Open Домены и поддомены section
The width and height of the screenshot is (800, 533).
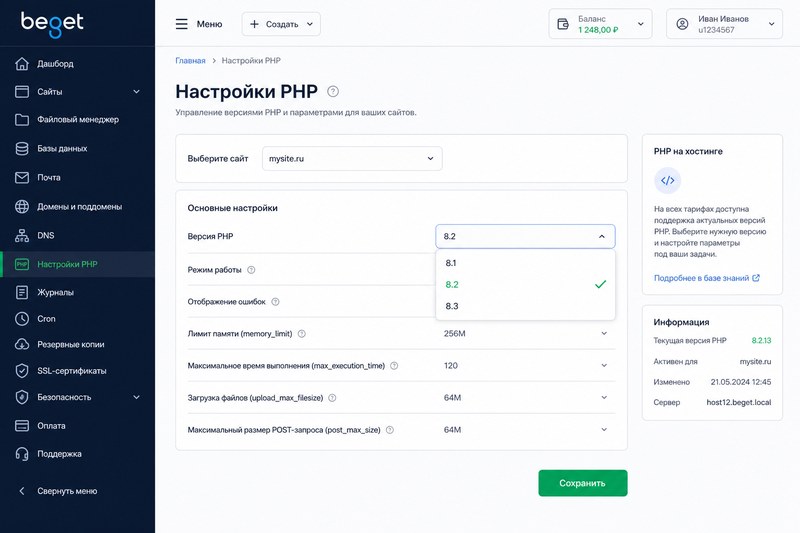coord(78,207)
